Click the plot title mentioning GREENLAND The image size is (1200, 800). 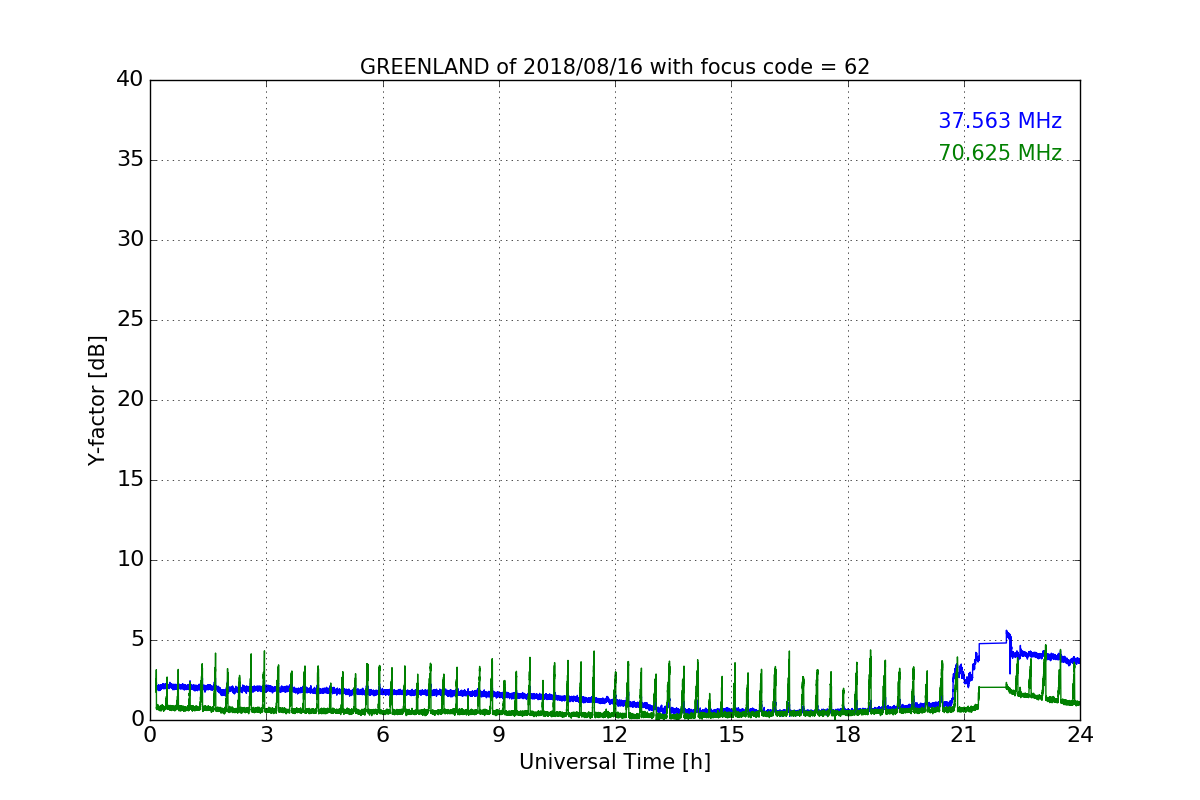615,67
